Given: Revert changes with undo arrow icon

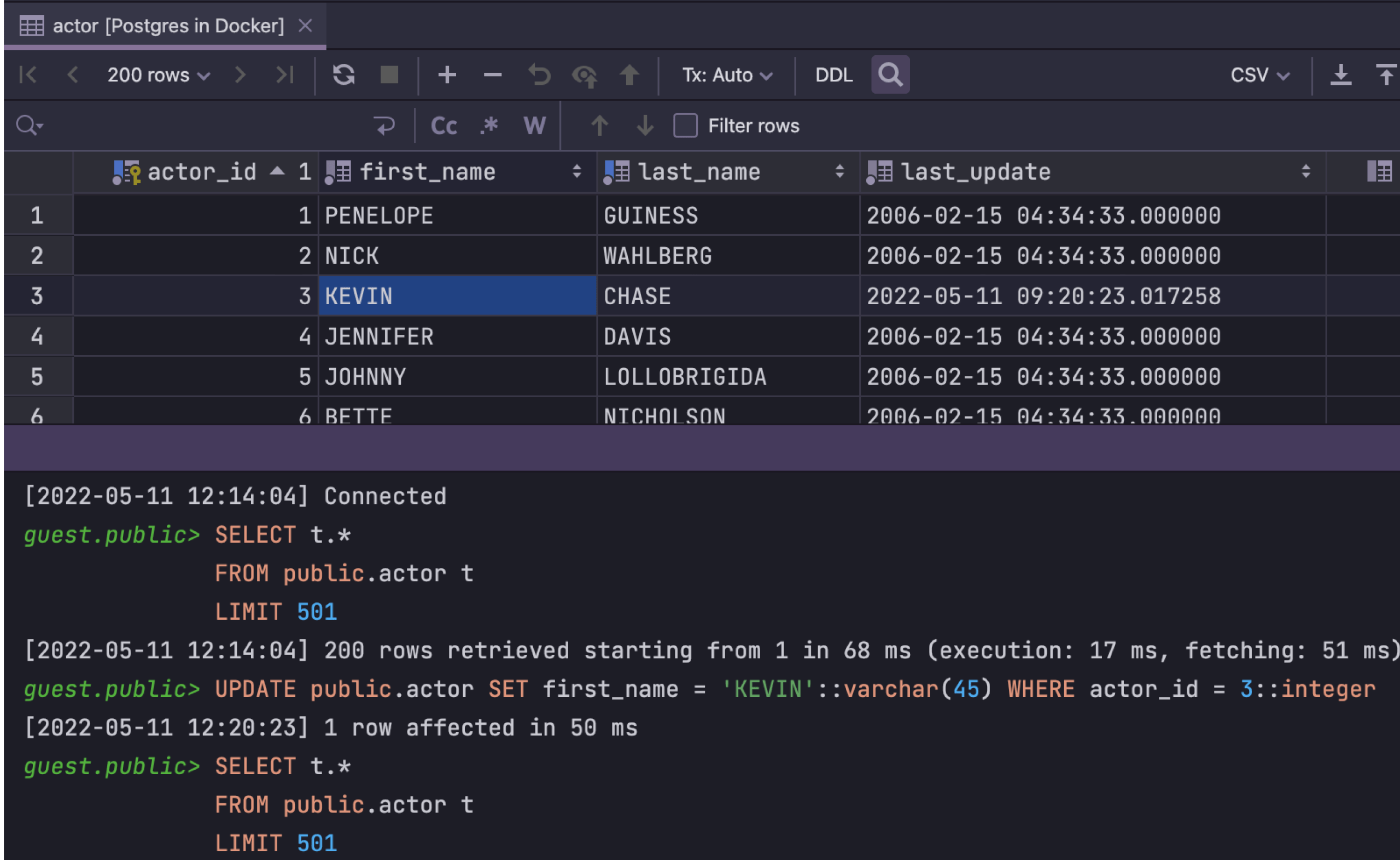Looking at the screenshot, I should pyautogui.click(x=539, y=74).
